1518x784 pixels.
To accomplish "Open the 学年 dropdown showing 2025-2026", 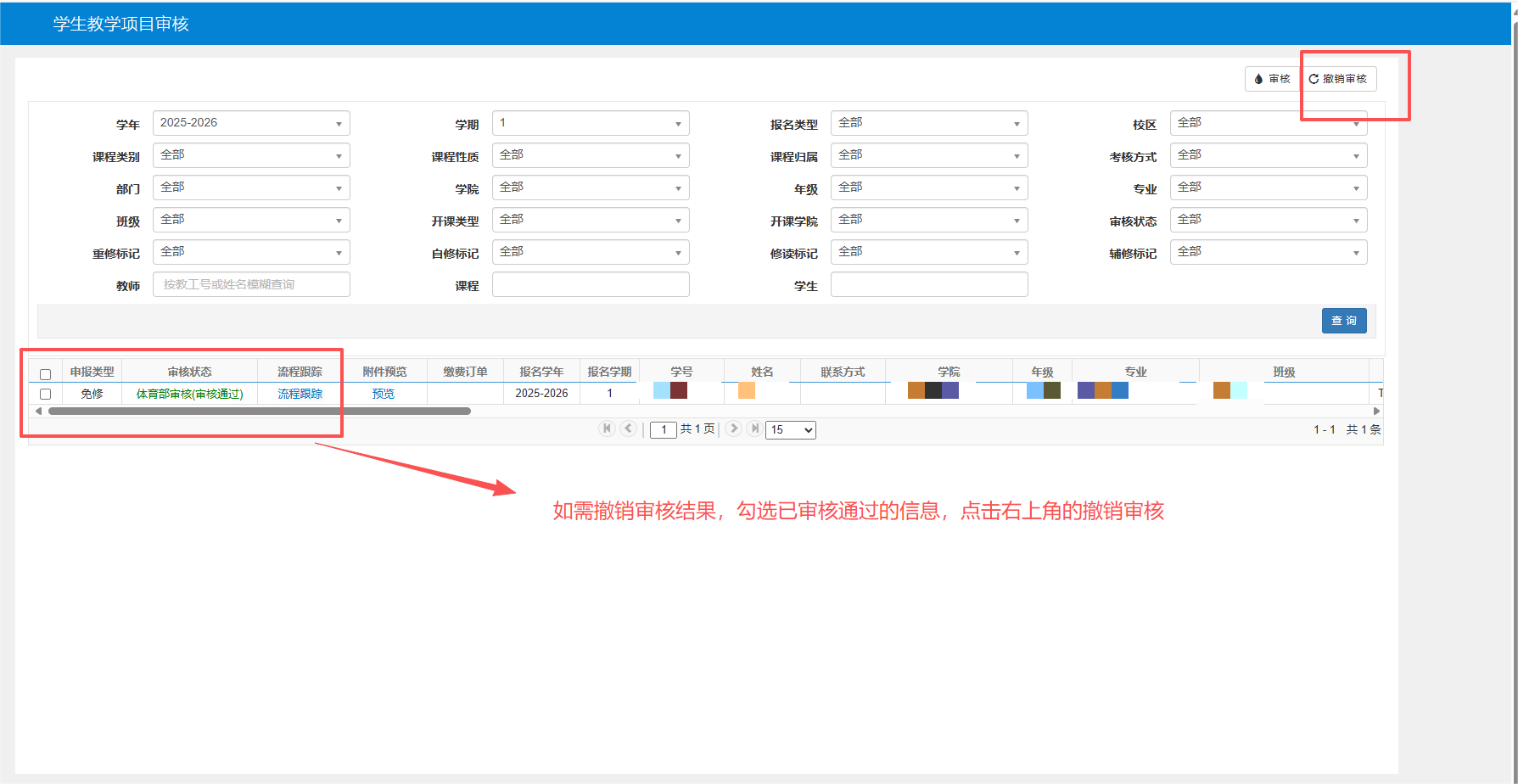I will tap(251, 123).
